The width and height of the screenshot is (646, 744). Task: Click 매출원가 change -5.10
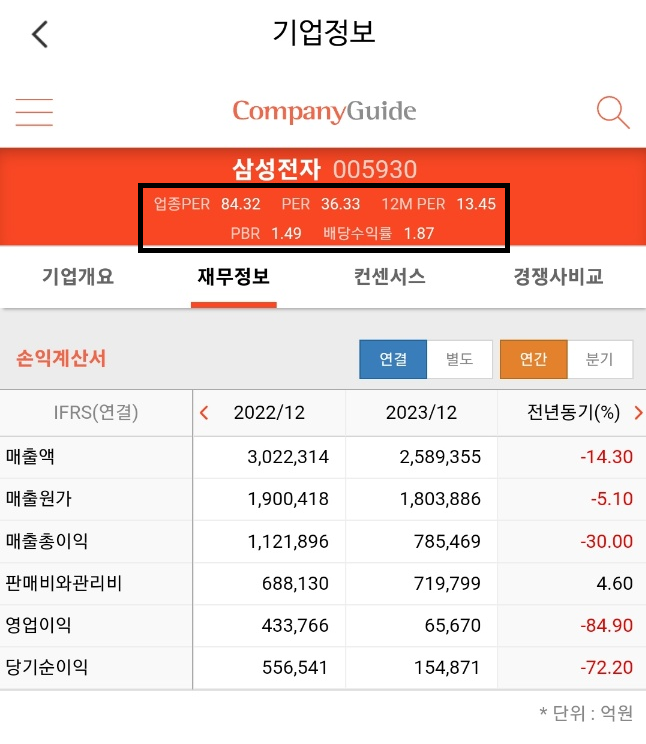pos(612,499)
